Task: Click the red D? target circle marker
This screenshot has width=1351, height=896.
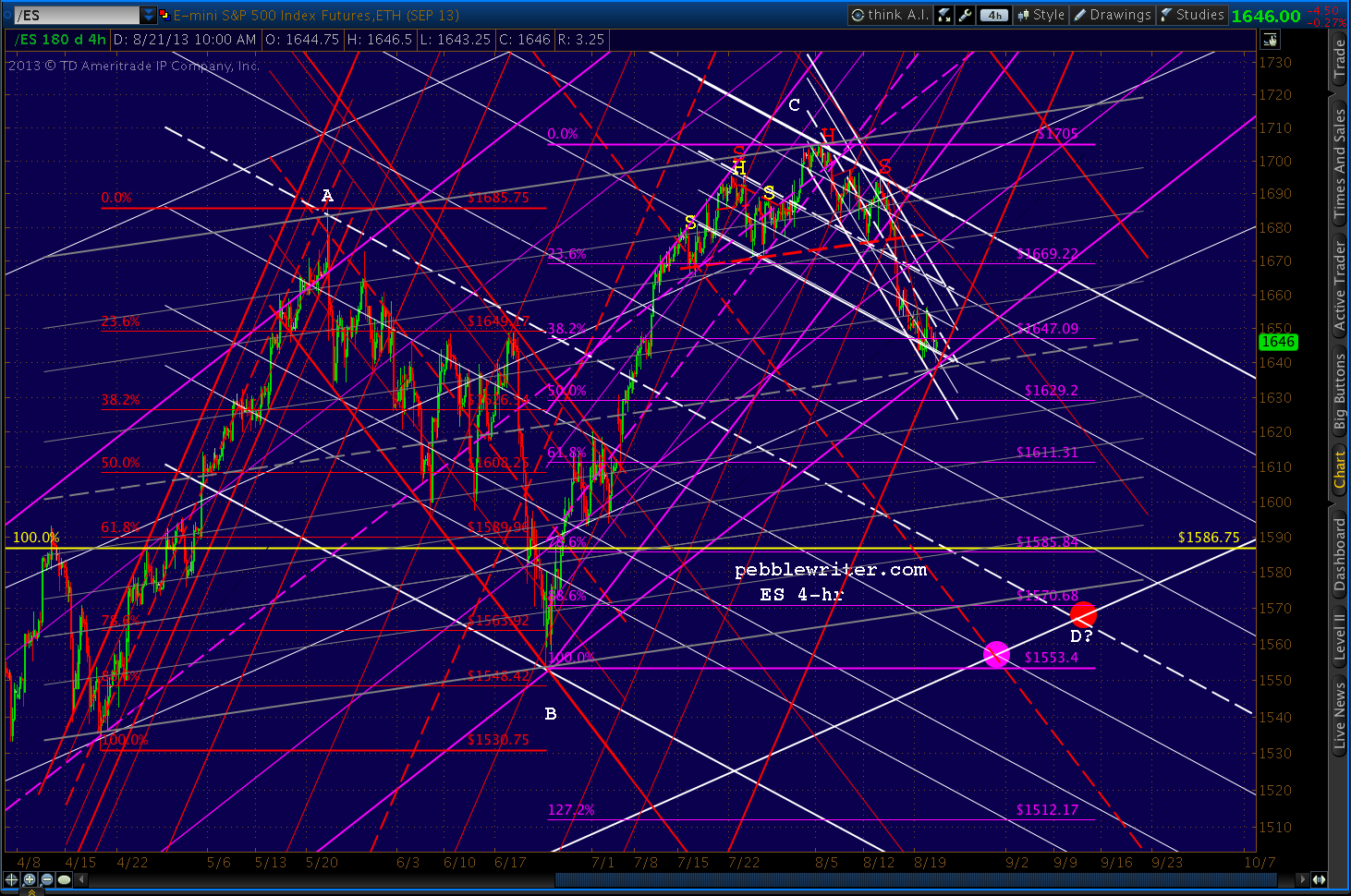Action: (x=1083, y=614)
